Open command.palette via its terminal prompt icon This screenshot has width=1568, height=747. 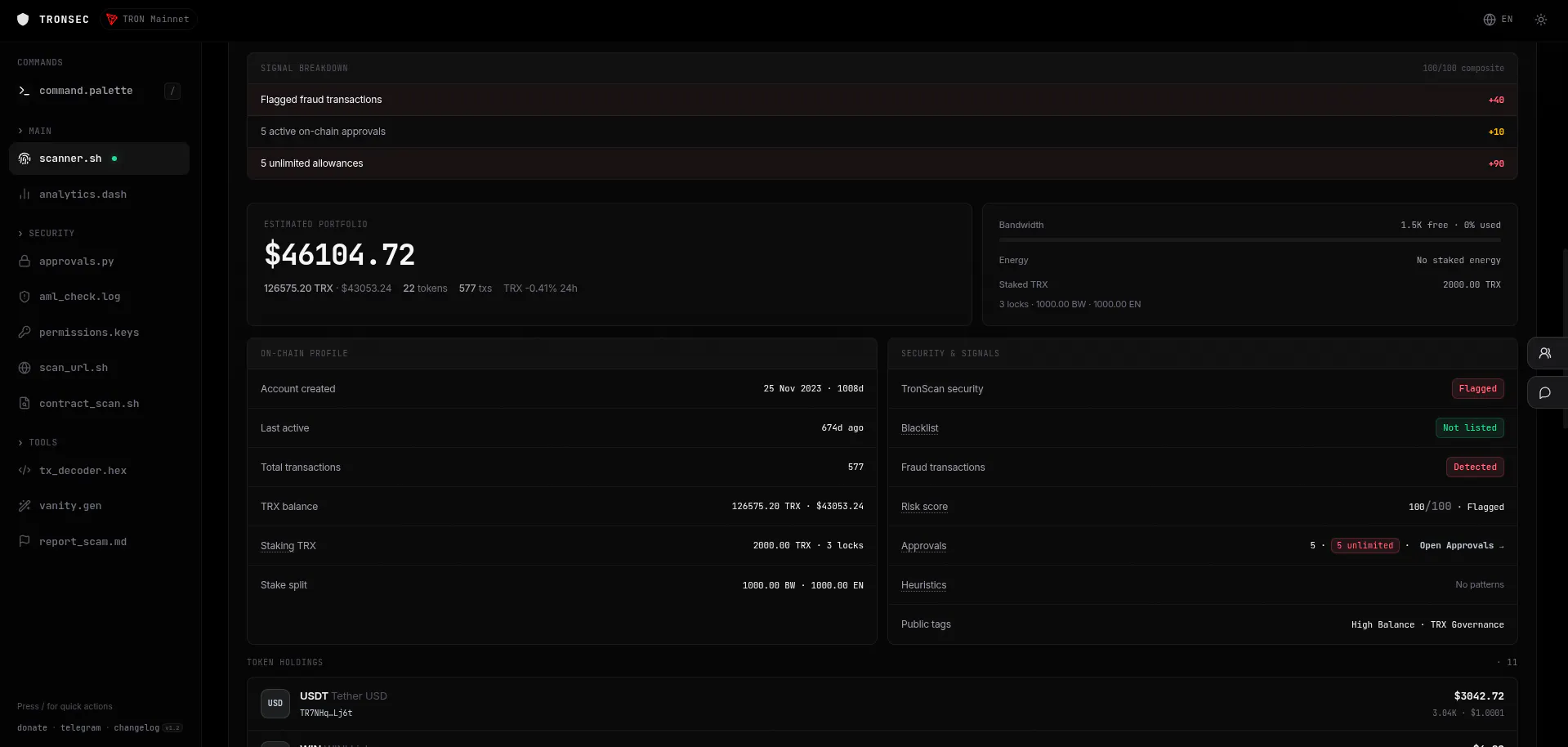(x=25, y=91)
